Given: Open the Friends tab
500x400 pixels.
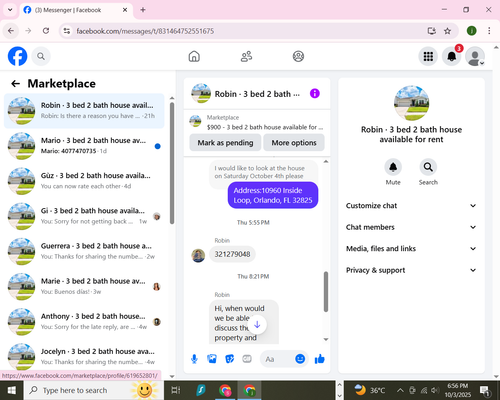Looking at the screenshot, I should [246, 56].
